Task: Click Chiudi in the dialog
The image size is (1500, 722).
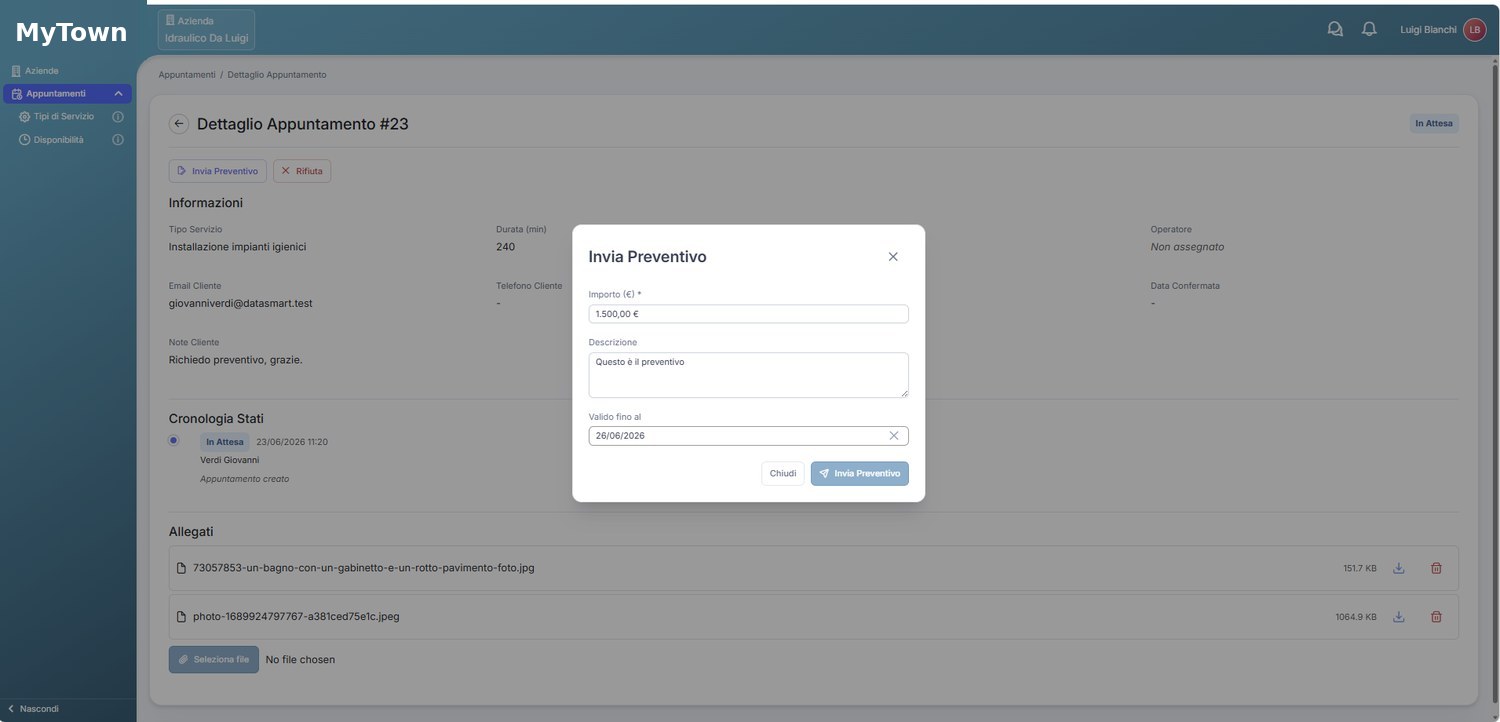Action: [x=783, y=474]
